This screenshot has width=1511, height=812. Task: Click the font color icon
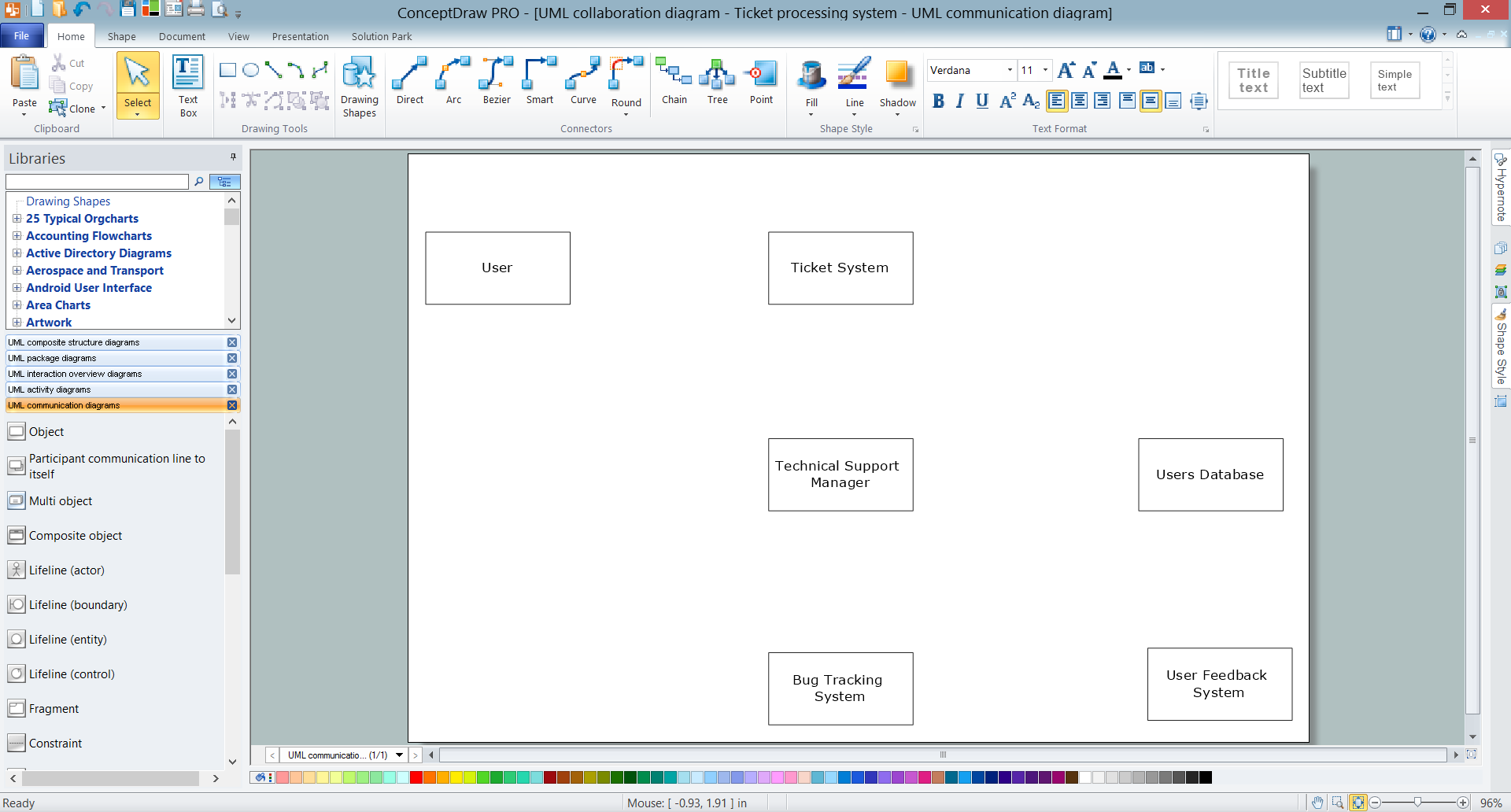(x=1113, y=70)
